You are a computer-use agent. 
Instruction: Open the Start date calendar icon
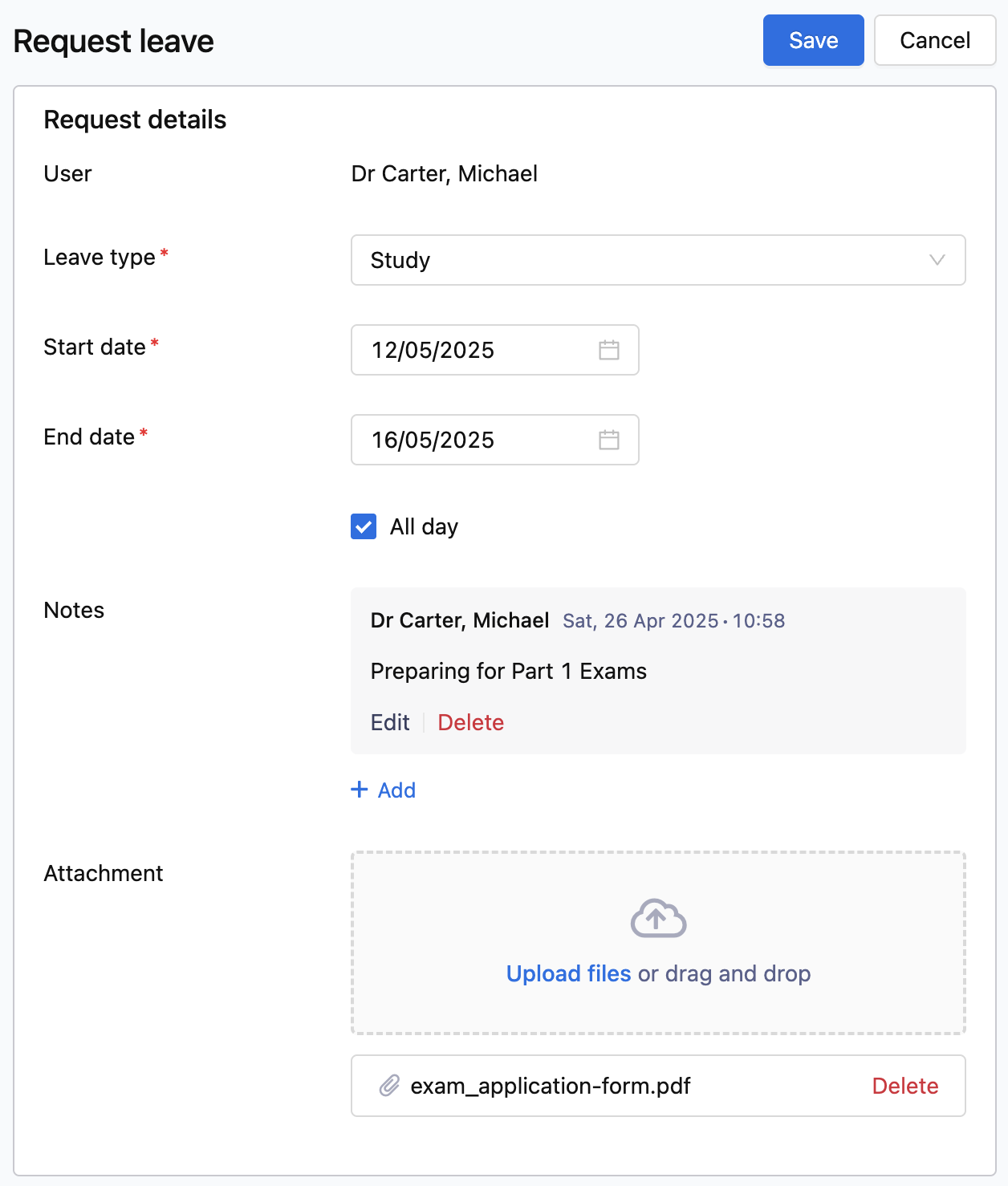click(609, 350)
